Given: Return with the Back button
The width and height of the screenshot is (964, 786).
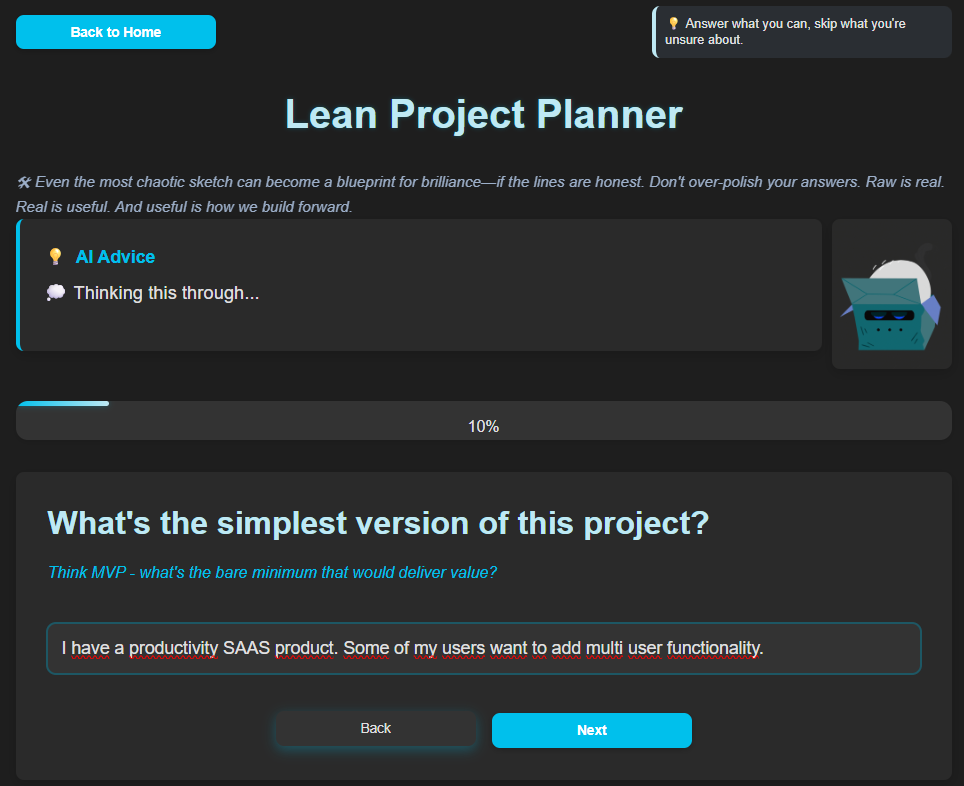Looking at the screenshot, I should pyautogui.click(x=376, y=728).
